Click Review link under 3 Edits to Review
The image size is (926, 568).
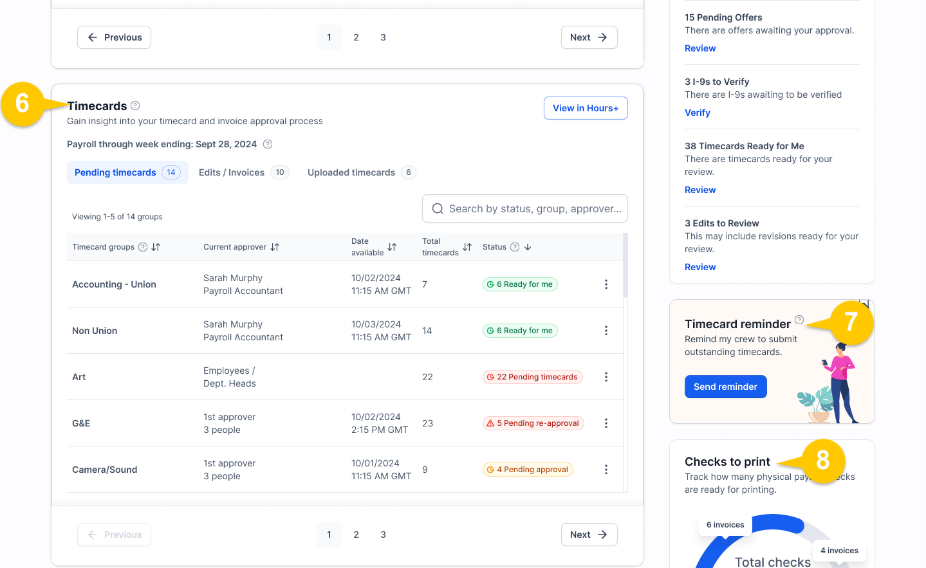click(x=700, y=267)
